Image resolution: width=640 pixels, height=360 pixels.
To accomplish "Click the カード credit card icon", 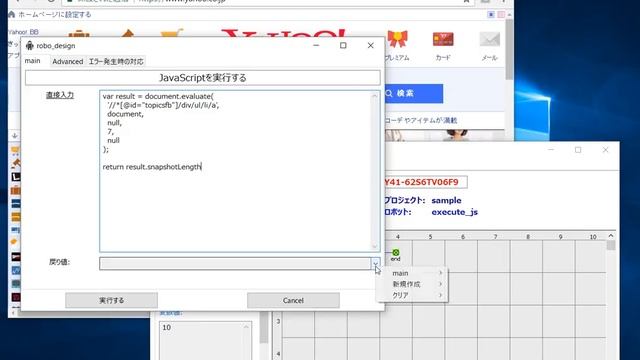I will click(443, 40).
